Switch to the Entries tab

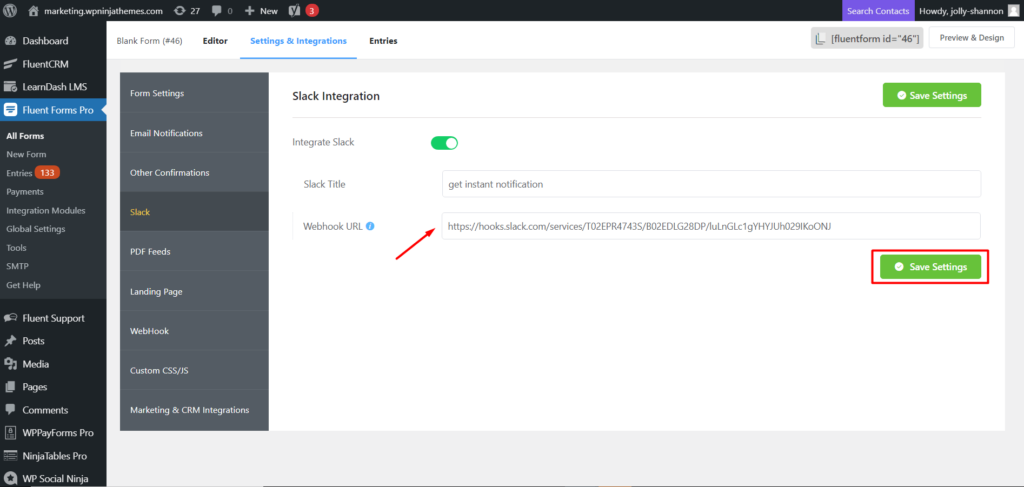(383, 40)
